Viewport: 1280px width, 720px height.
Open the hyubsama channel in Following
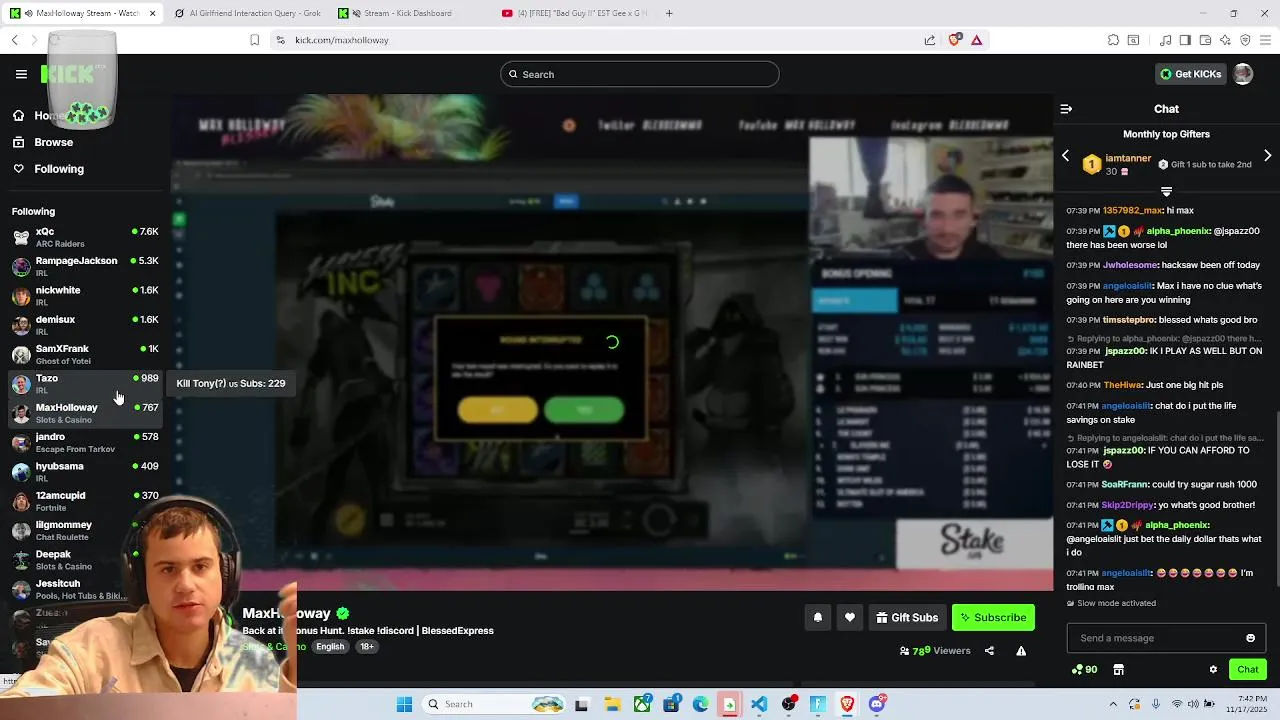(84, 471)
